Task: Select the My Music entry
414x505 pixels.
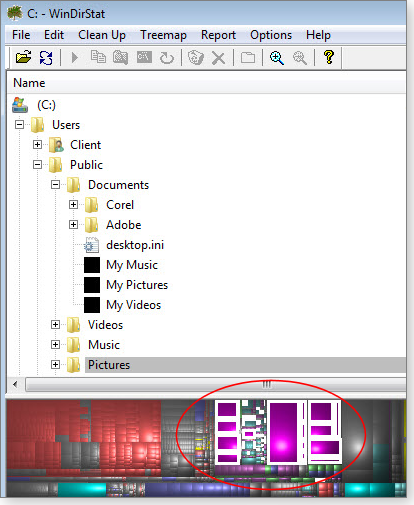Action: tap(132, 265)
